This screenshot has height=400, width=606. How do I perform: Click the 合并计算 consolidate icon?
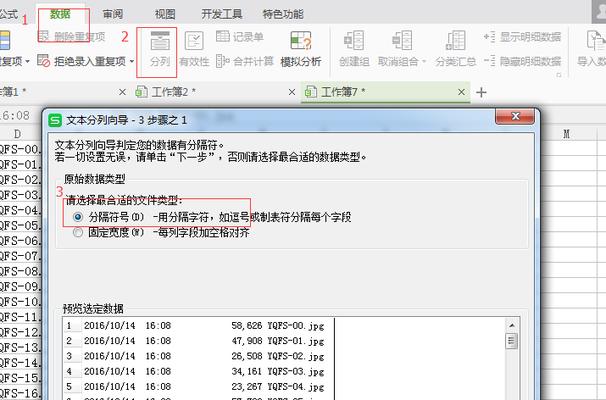(223, 61)
